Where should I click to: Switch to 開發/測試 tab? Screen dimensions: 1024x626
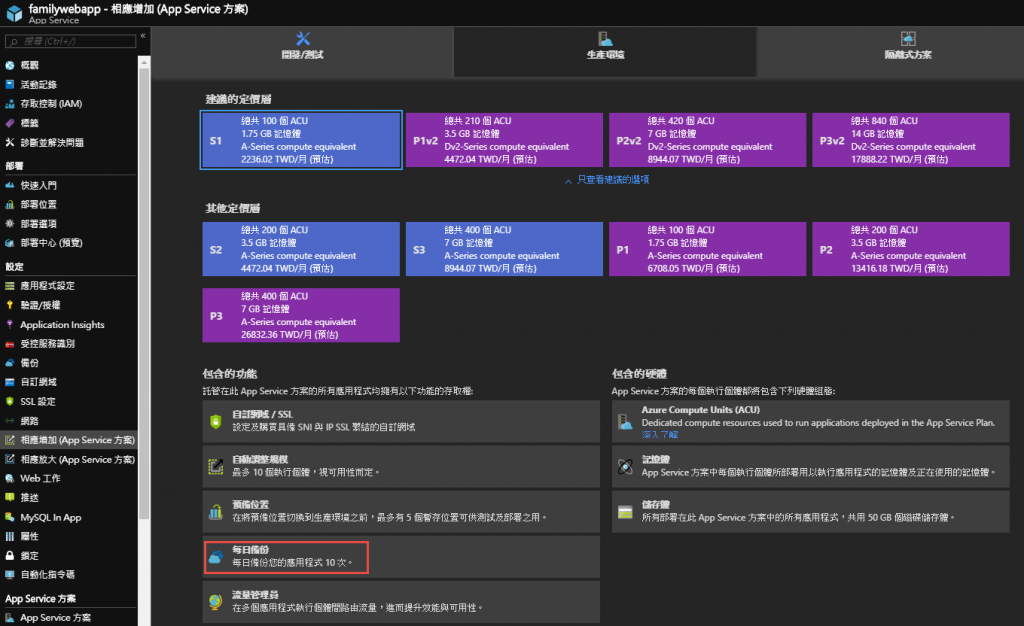pyautogui.click(x=302, y=52)
